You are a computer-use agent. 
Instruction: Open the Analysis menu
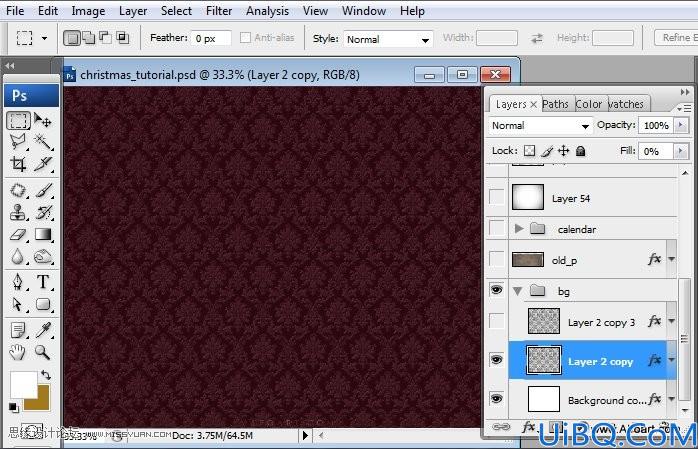pyautogui.click(x=267, y=11)
